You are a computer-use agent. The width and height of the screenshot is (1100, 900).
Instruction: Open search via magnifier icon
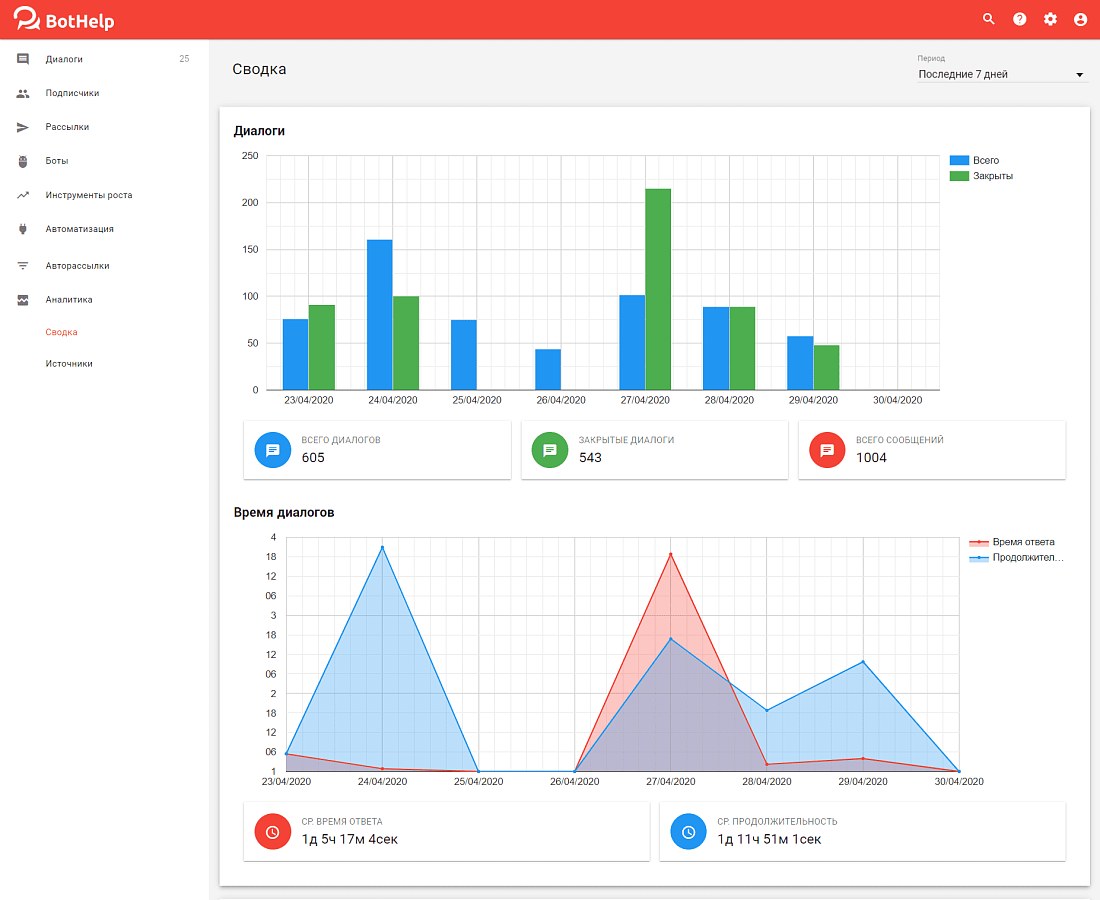pyautogui.click(x=988, y=19)
